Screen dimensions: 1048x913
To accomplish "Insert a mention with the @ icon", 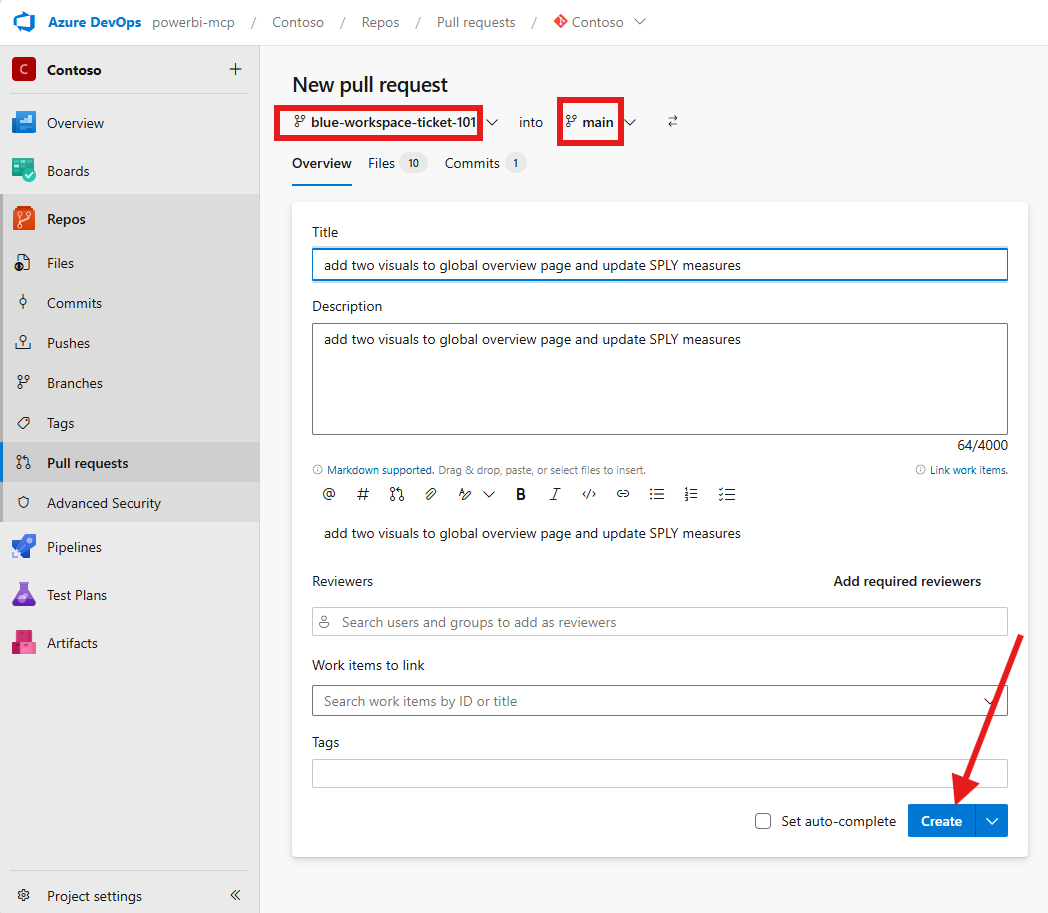I will 329,495.
